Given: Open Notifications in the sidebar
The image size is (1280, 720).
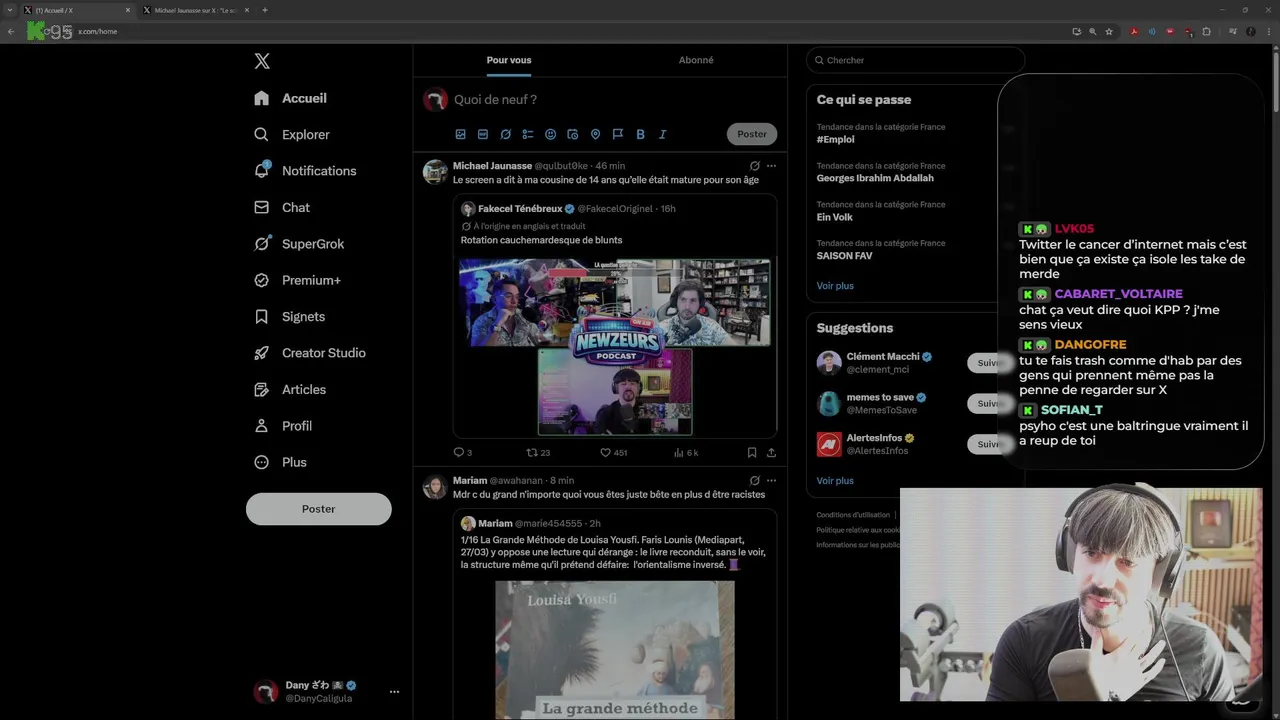Looking at the screenshot, I should point(305,171).
